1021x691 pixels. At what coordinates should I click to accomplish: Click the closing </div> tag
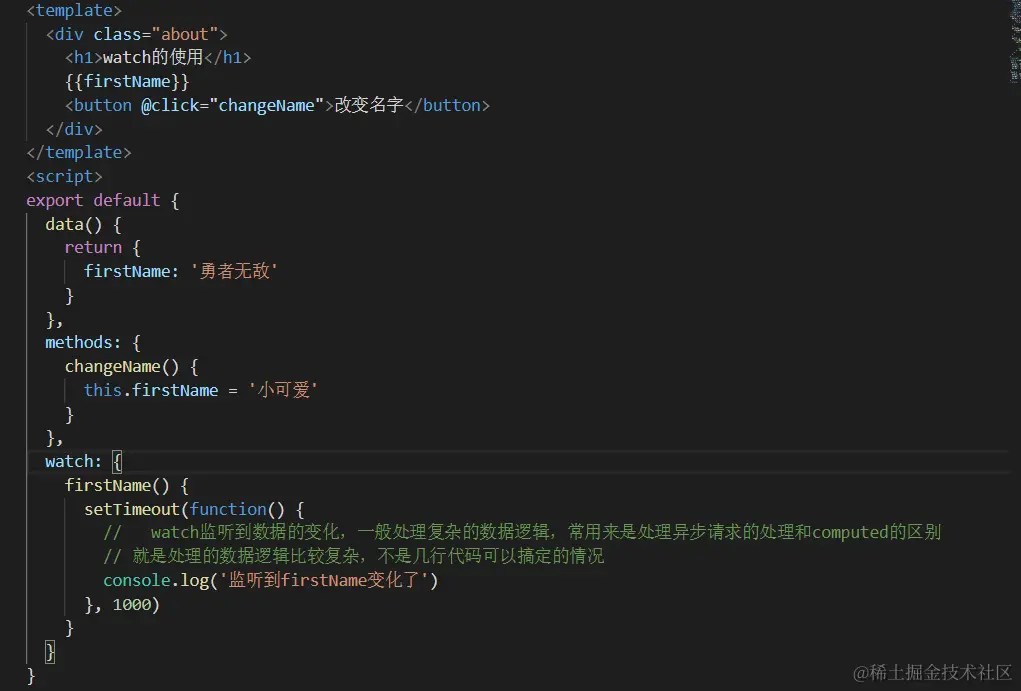pos(74,129)
